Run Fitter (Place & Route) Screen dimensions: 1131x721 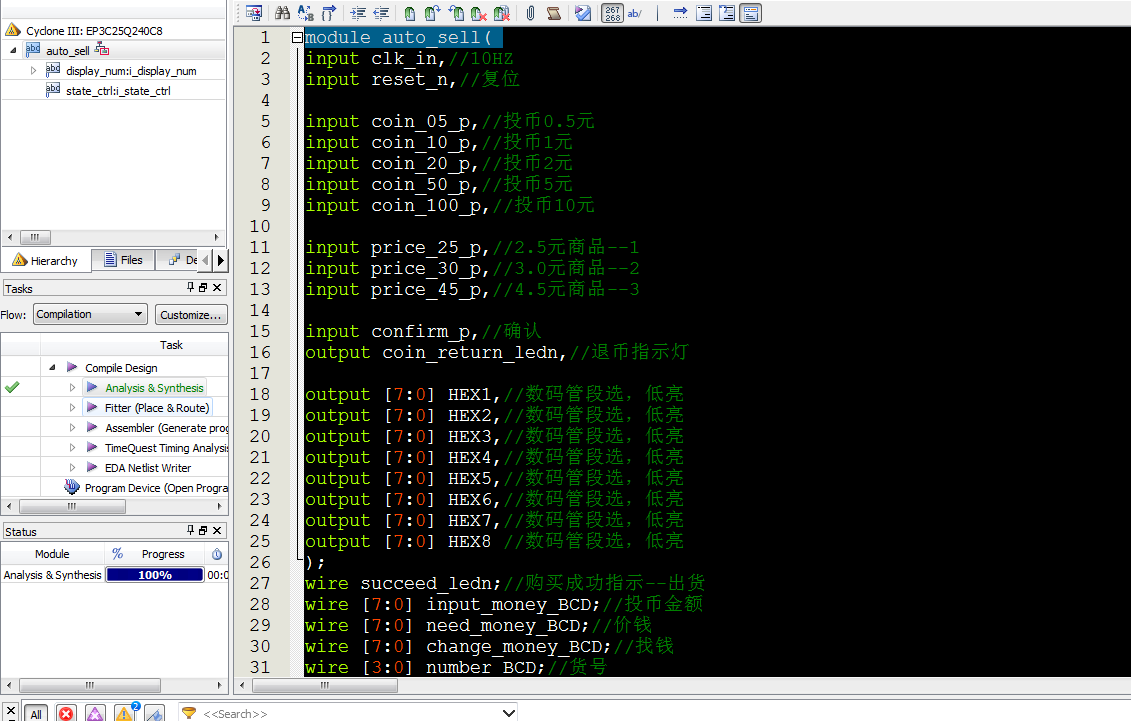pyautogui.click(x=157, y=408)
